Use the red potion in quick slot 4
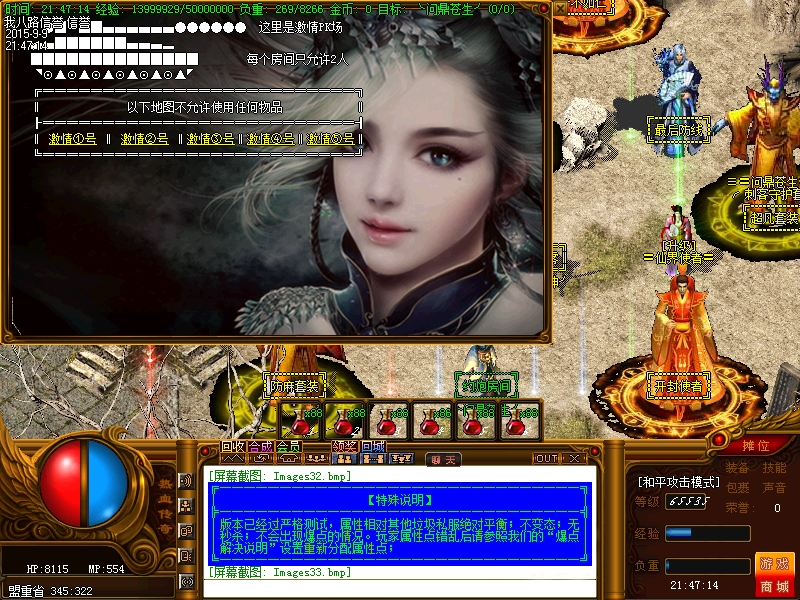 coord(432,421)
